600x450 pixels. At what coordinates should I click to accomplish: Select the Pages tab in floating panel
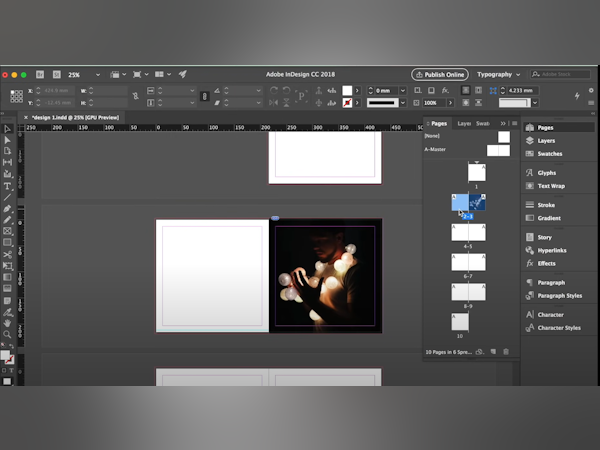439,123
